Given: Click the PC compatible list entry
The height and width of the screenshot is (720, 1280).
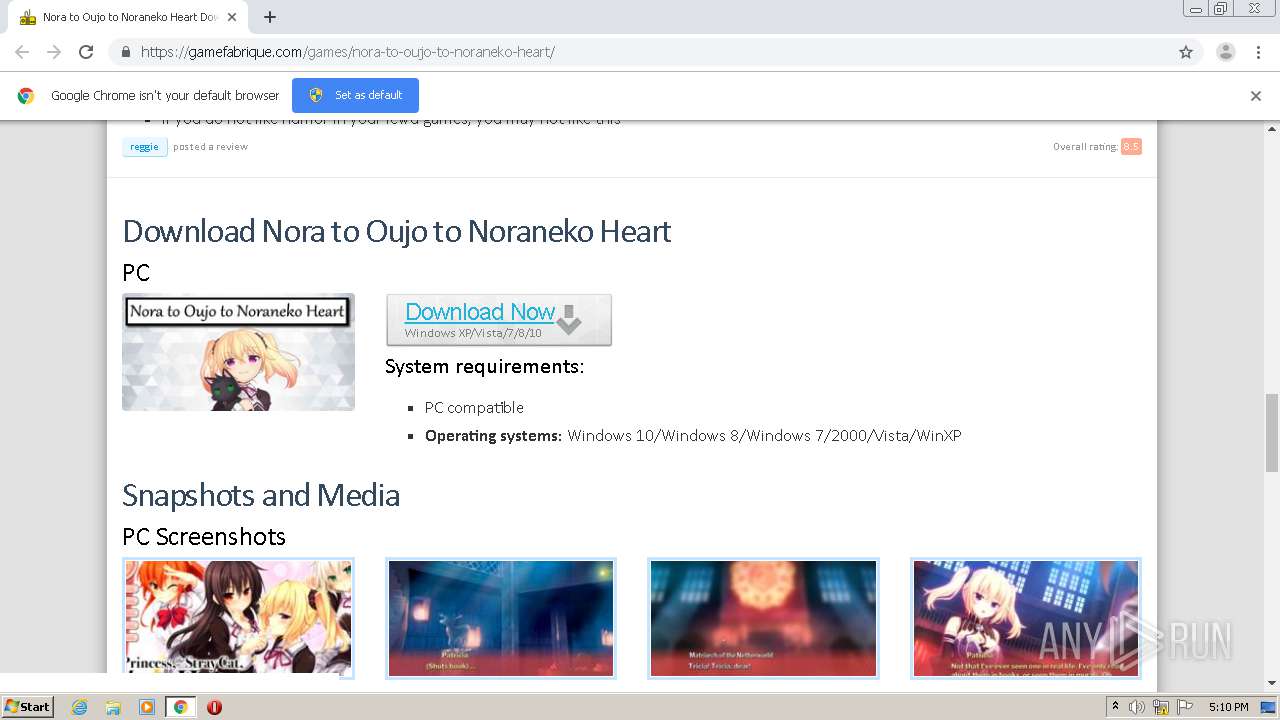Looking at the screenshot, I should point(474,407).
